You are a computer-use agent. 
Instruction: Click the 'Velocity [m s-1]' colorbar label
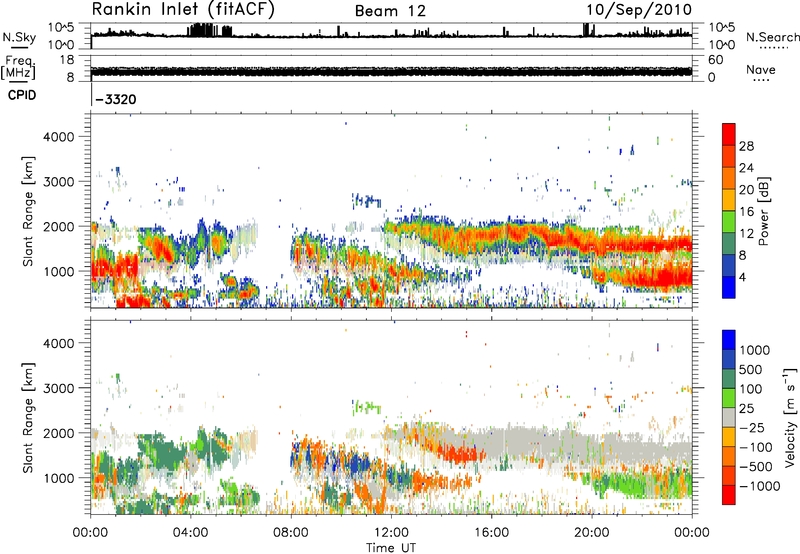pos(790,417)
